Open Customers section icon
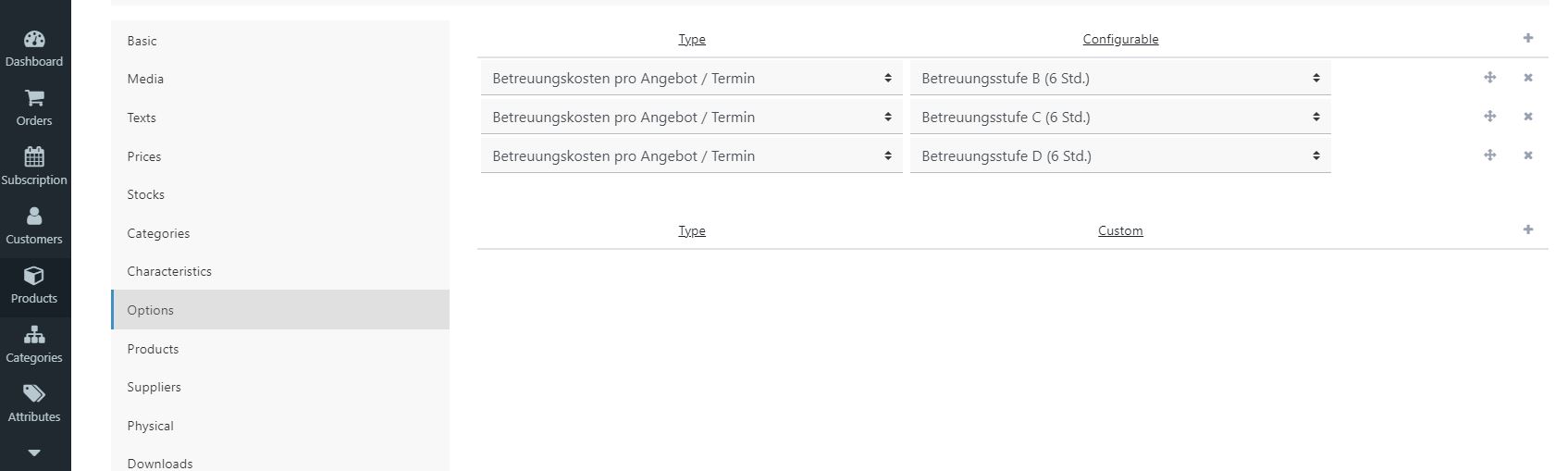The height and width of the screenshot is (471, 1568). (x=34, y=216)
